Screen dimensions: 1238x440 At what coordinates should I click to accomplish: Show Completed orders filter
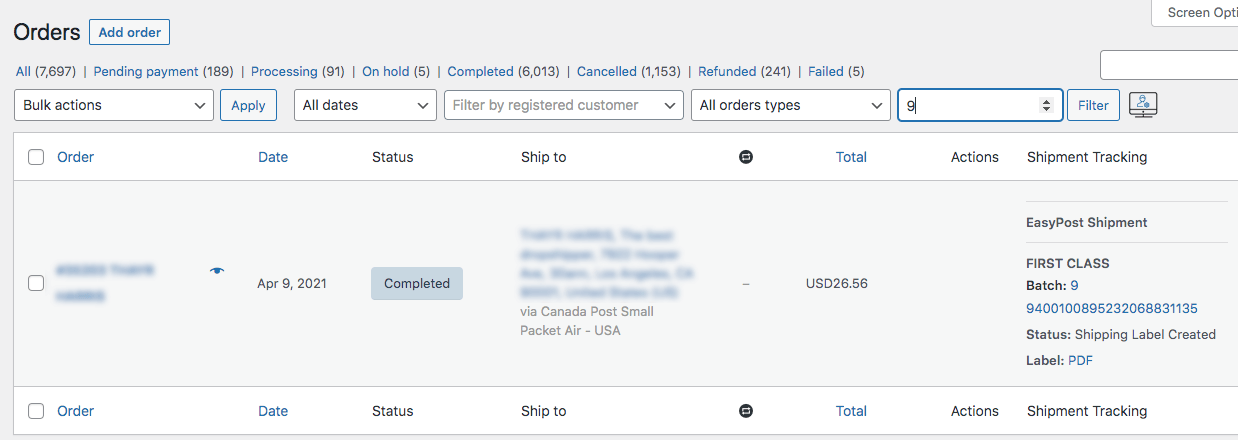481,72
